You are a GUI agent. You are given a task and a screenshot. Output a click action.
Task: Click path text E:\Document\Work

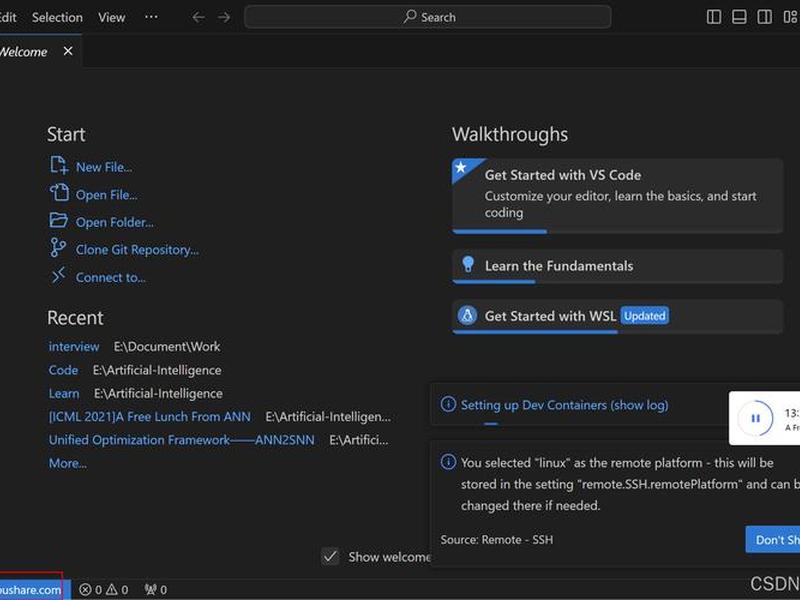(167, 346)
